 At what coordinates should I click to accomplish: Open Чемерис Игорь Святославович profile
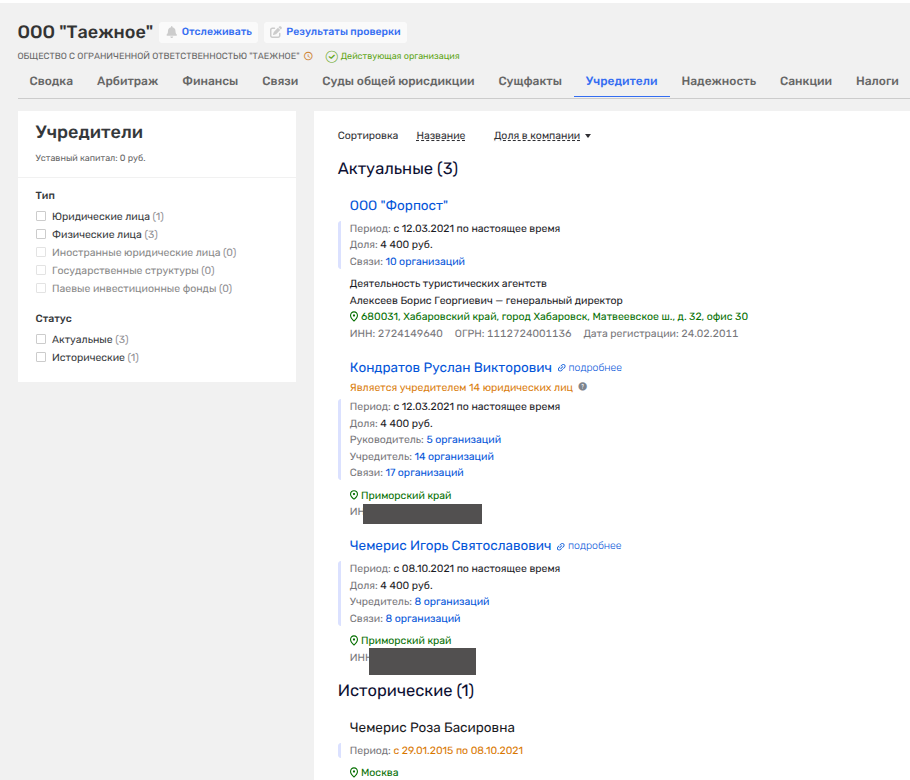point(450,546)
